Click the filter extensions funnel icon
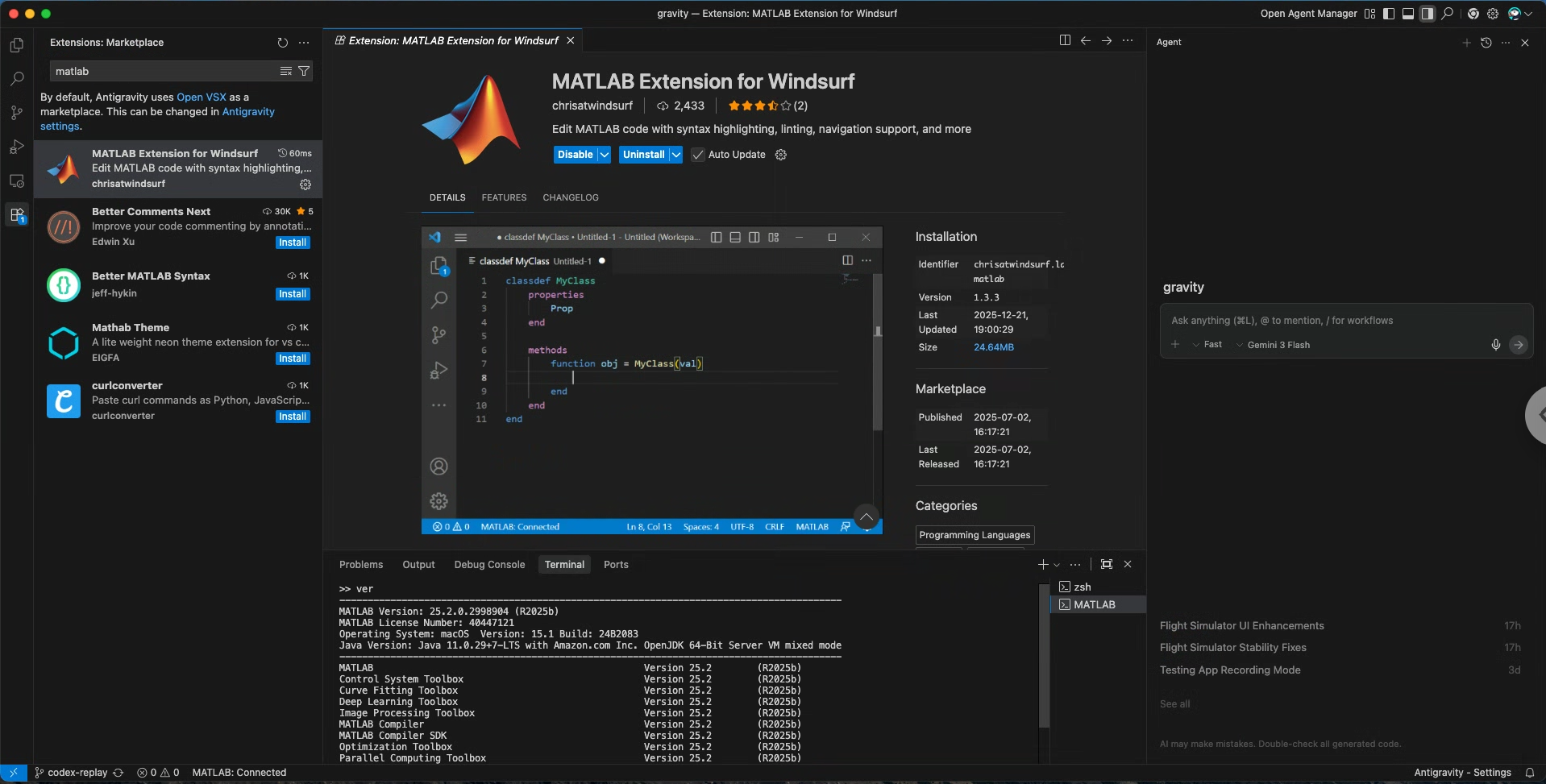The height and width of the screenshot is (784, 1546). (x=304, y=71)
